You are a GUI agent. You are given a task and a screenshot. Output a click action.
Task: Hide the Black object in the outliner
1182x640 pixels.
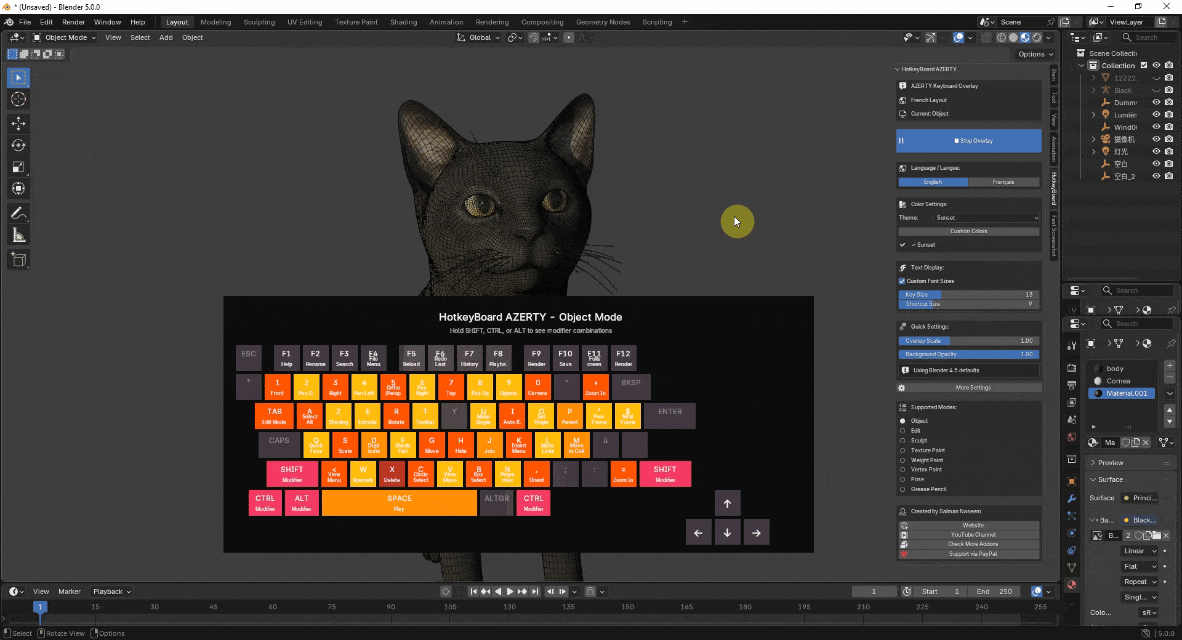point(1156,90)
